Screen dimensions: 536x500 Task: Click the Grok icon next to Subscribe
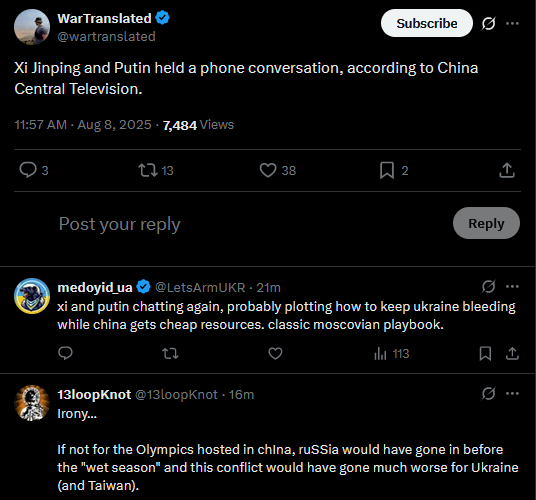(488, 24)
